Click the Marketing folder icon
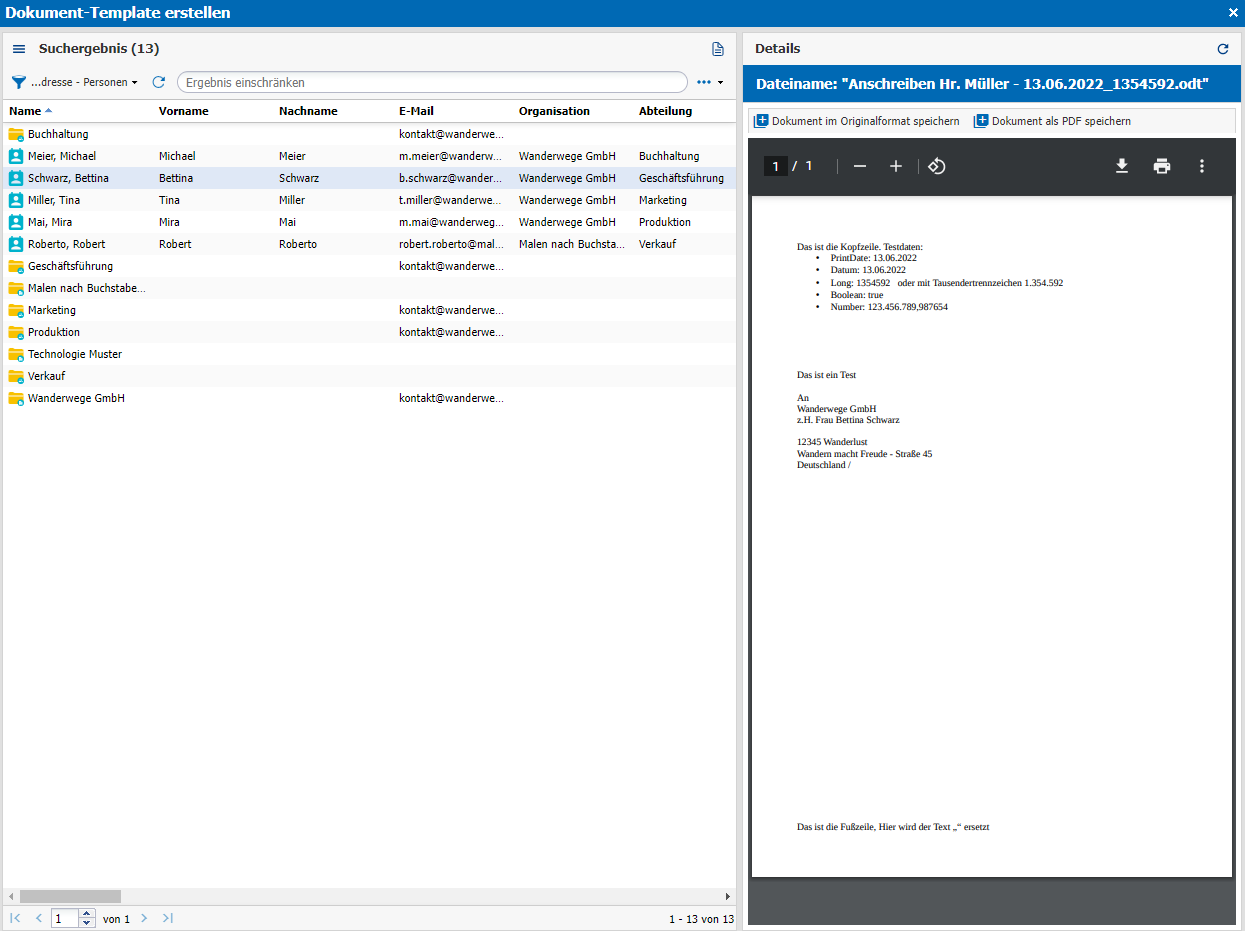This screenshot has height=931, width=1245. pos(16,310)
